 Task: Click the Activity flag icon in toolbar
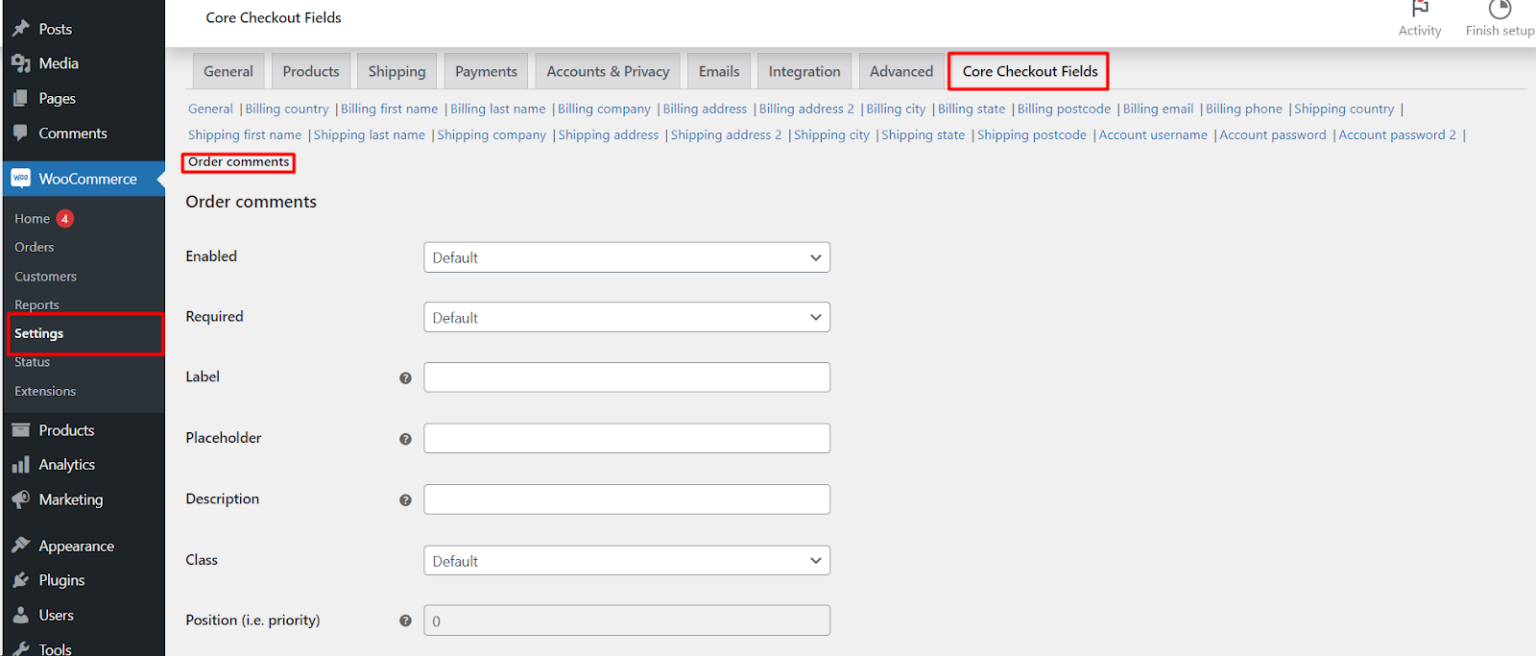(x=1420, y=9)
